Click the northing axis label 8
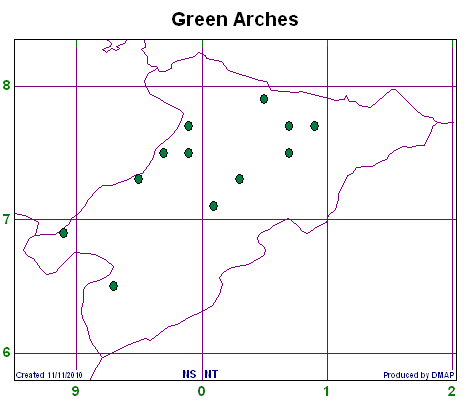Image resolution: width=471 pixels, height=402 pixels. [7, 85]
